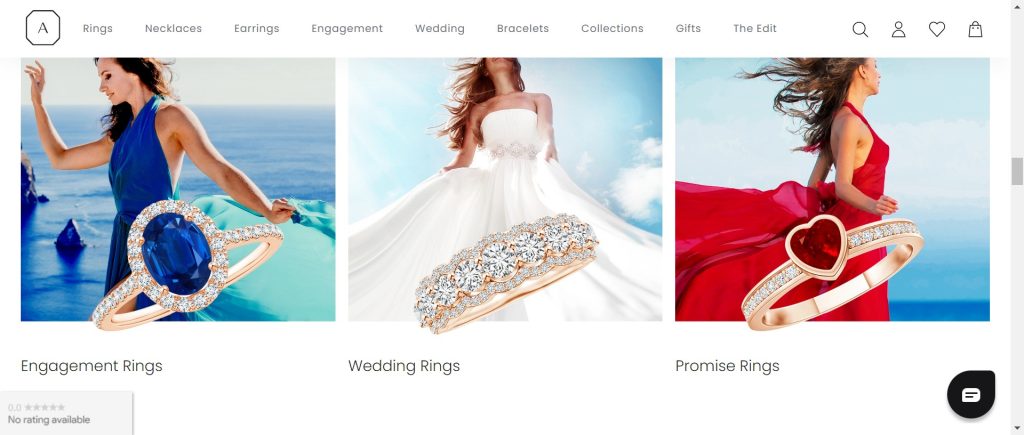
Task: Open the Necklaces menu
Action: click(173, 29)
